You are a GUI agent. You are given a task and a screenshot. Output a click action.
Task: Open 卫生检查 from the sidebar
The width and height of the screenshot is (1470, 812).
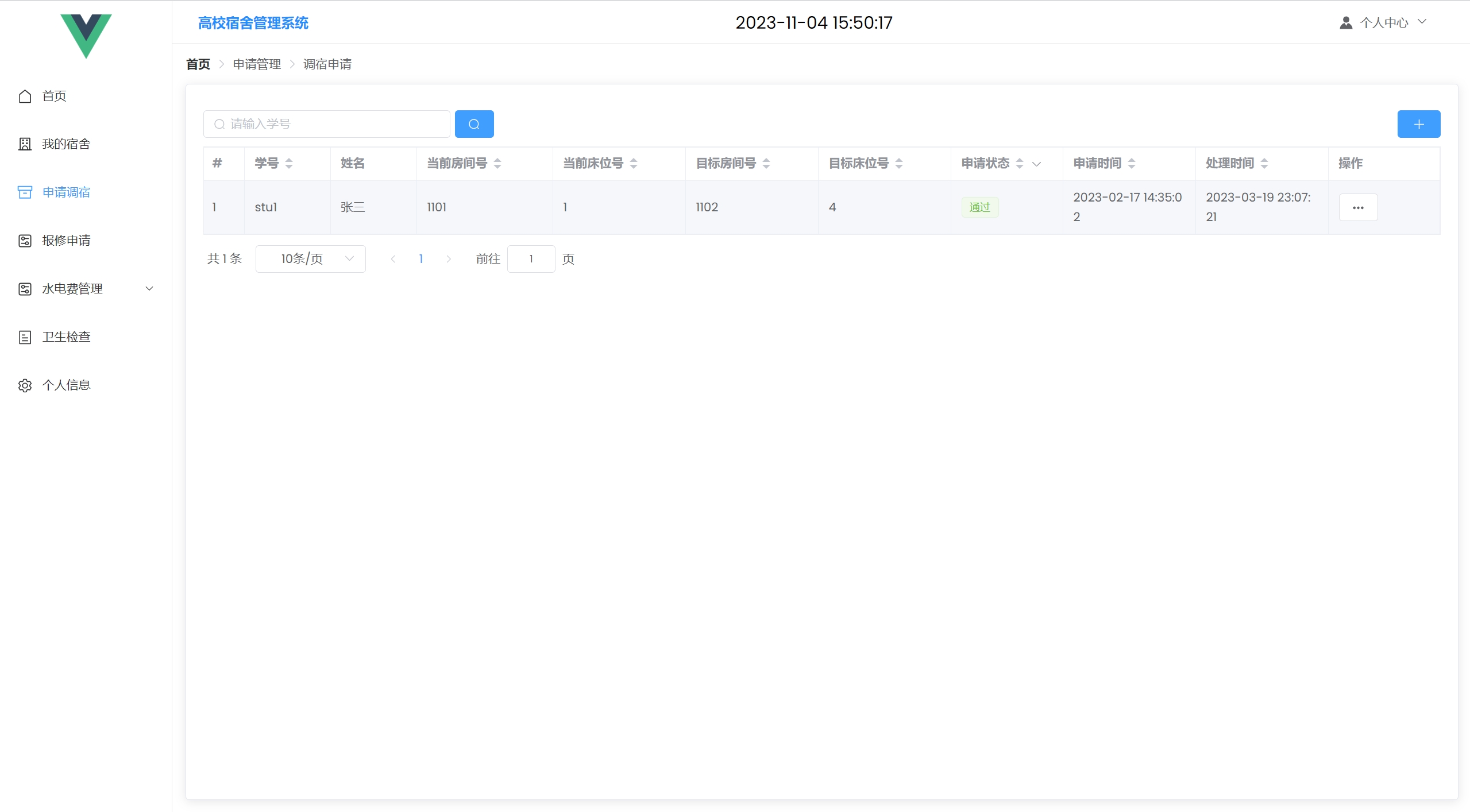tap(66, 337)
